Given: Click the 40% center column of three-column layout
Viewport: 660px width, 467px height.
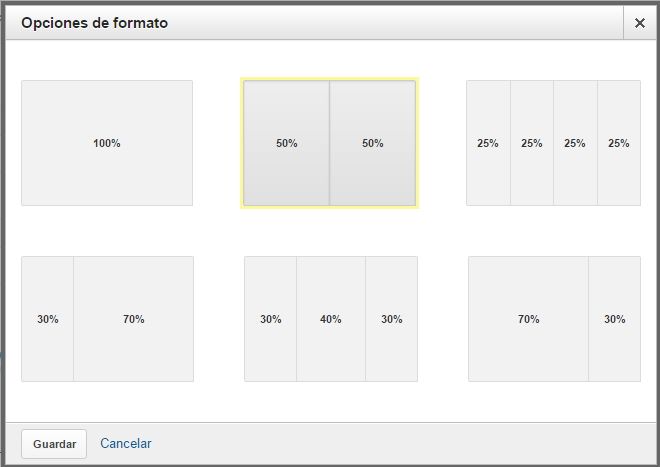Looking at the screenshot, I should [331, 319].
